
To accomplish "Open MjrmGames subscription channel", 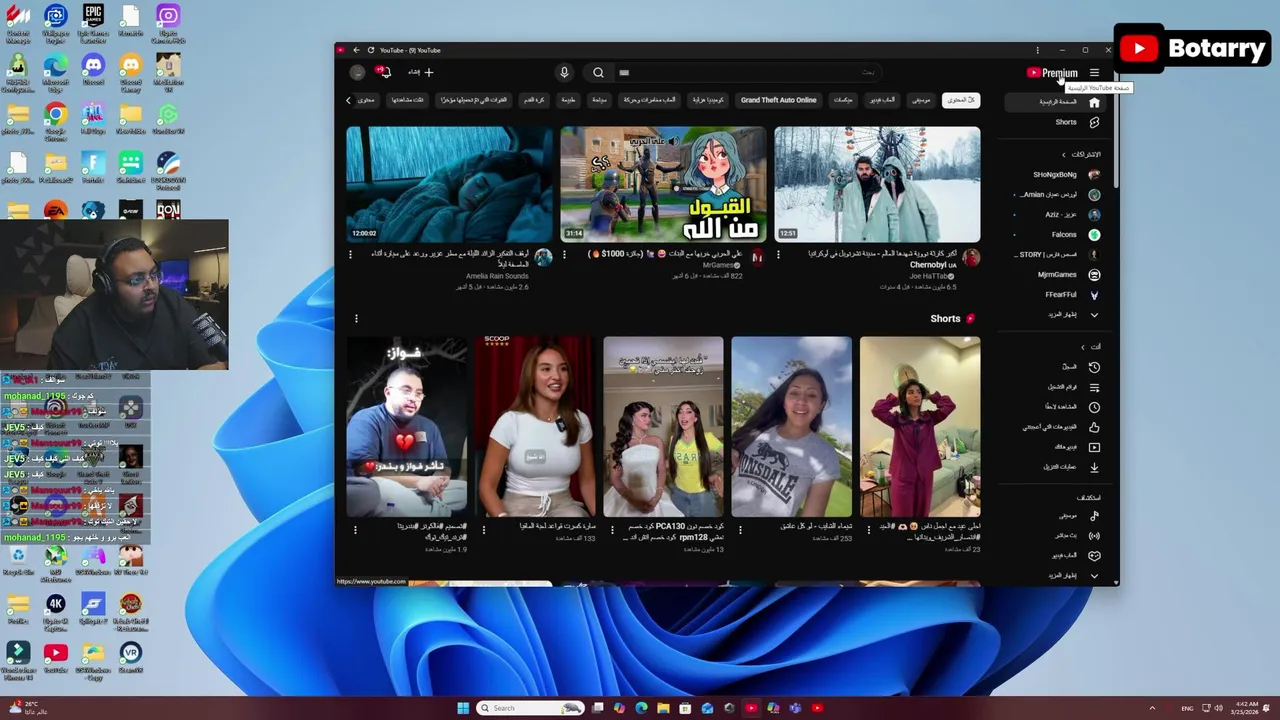I will click(1053, 275).
